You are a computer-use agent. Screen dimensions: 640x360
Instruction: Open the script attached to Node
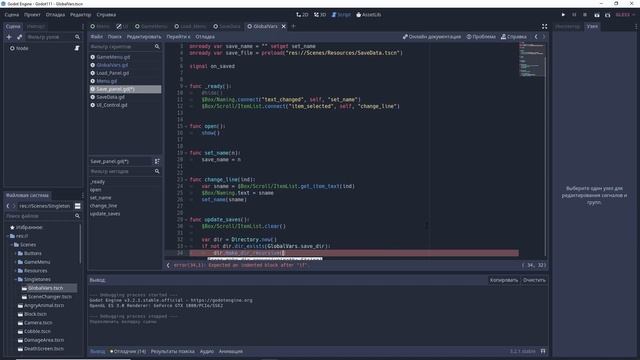[x=77, y=48]
